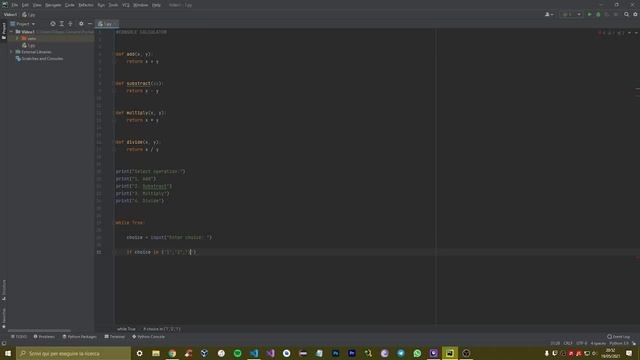Open the Tools menu
The width and height of the screenshot is (640, 360).
coord(113,5)
